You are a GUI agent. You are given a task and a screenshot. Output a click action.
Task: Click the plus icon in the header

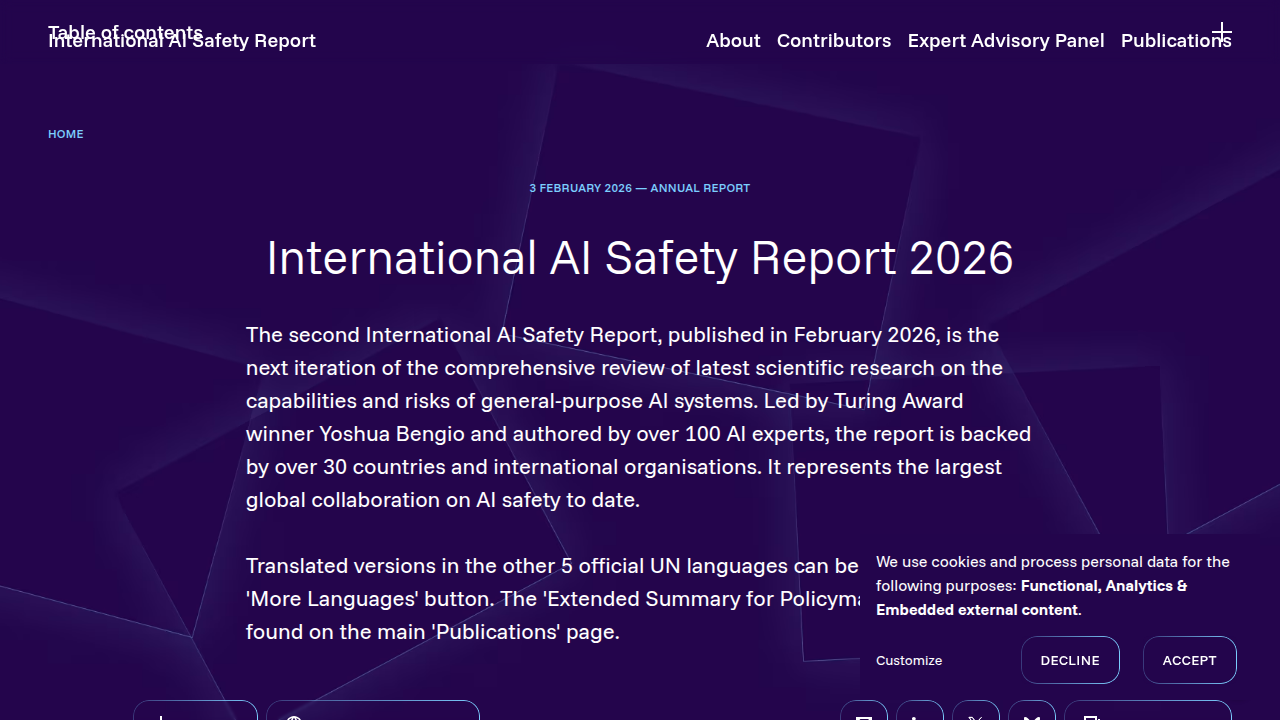tap(1221, 33)
